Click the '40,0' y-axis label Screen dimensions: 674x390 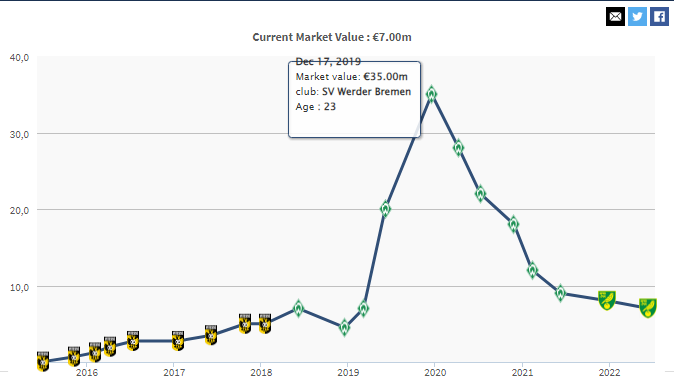click(19, 58)
